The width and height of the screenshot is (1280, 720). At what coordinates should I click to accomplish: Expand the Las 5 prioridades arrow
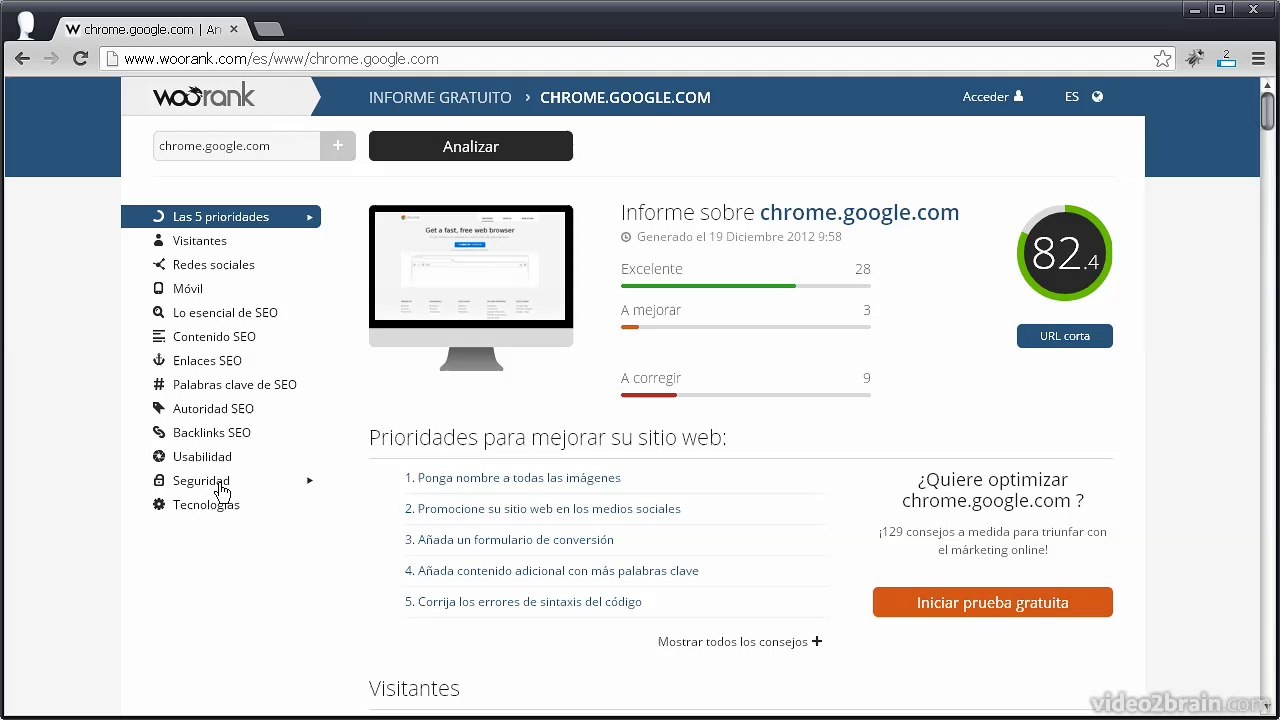[x=310, y=217]
